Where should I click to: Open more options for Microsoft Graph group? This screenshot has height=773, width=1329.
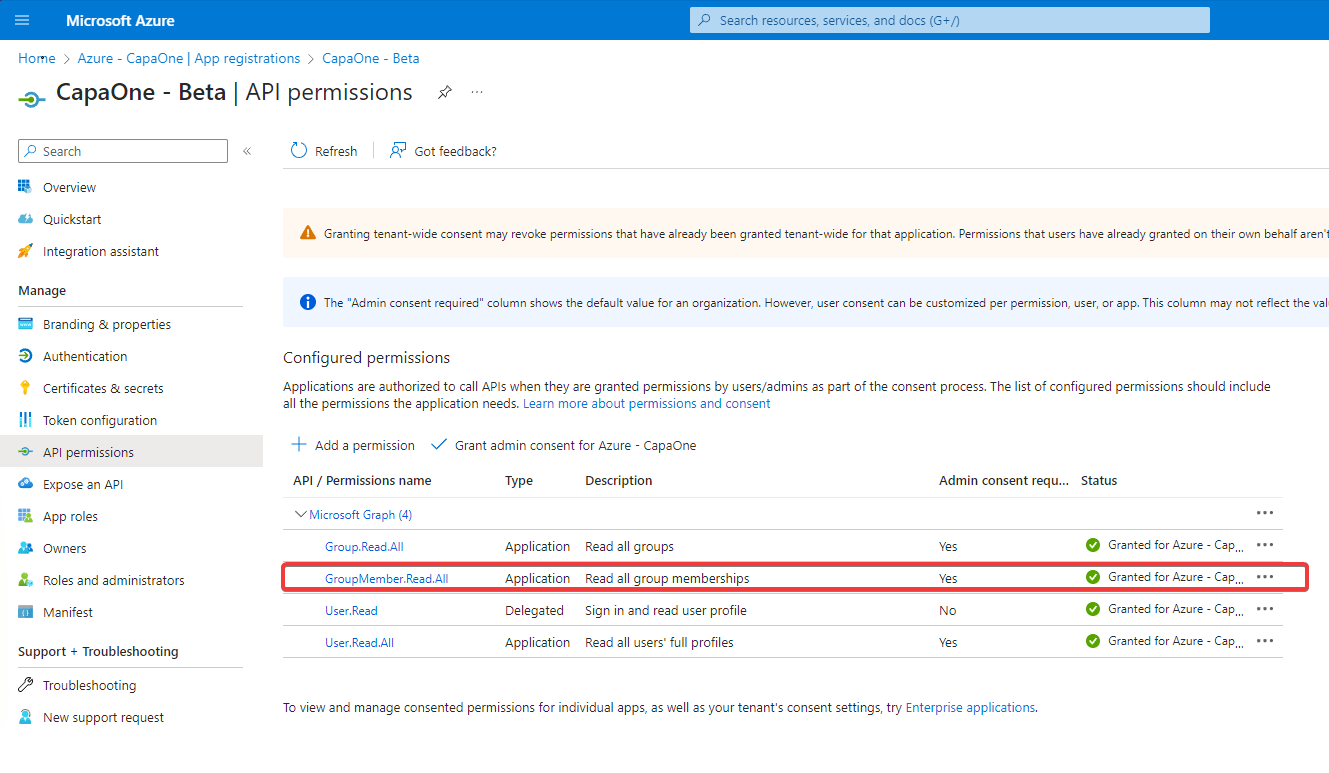1265,513
